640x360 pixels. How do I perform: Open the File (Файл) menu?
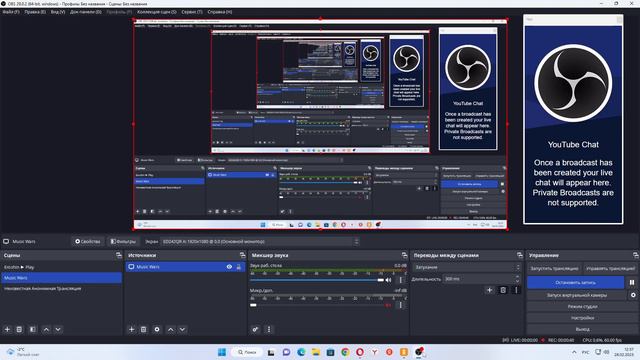pos(11,12)
